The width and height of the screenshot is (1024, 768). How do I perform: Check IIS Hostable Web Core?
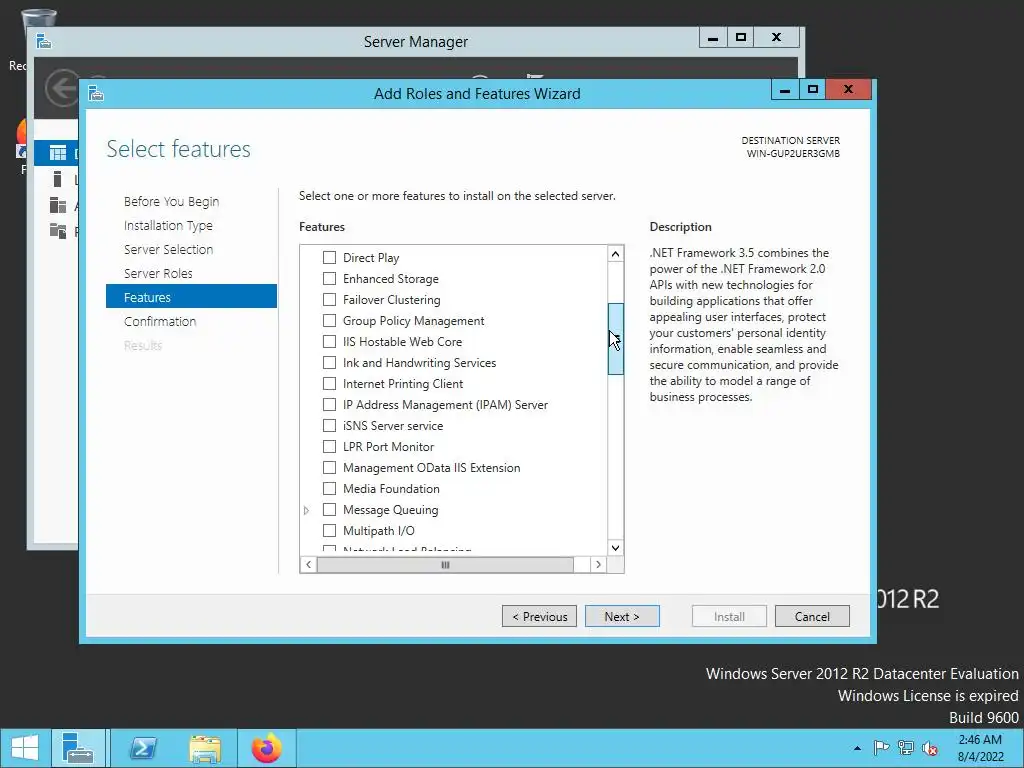click(x=329, y=342)
